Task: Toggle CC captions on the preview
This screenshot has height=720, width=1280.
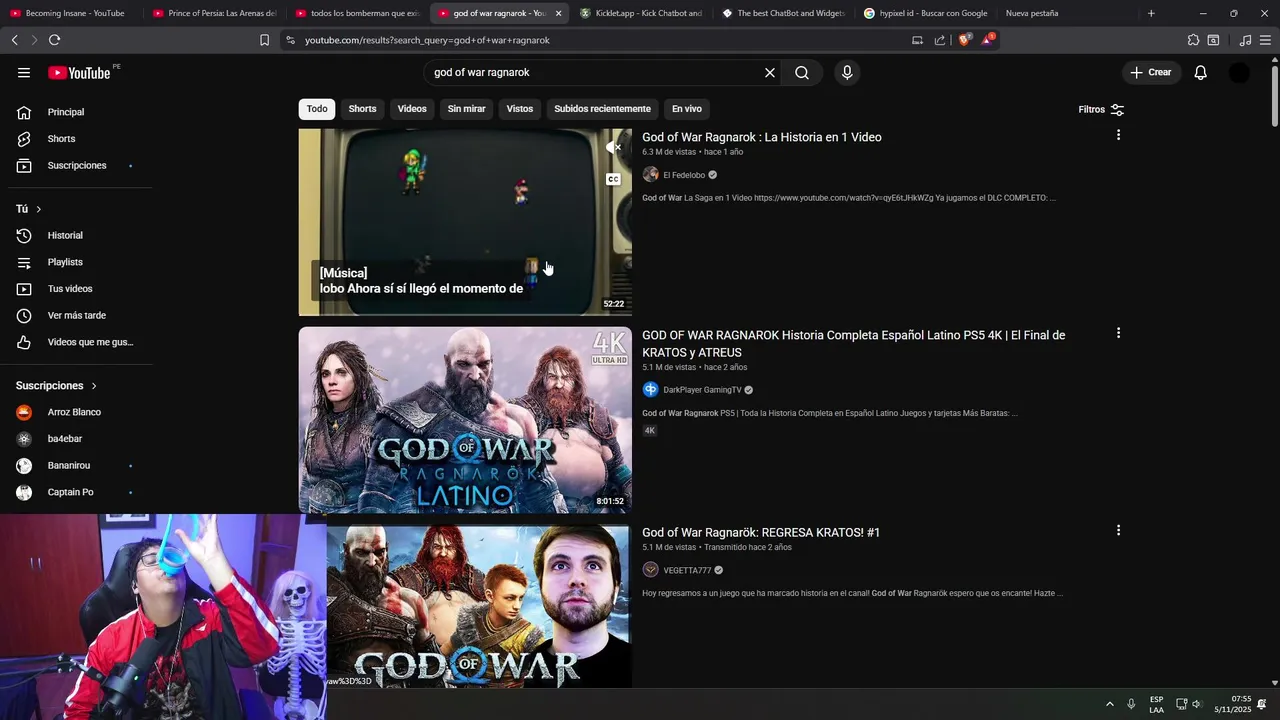Action: [613, 179]
